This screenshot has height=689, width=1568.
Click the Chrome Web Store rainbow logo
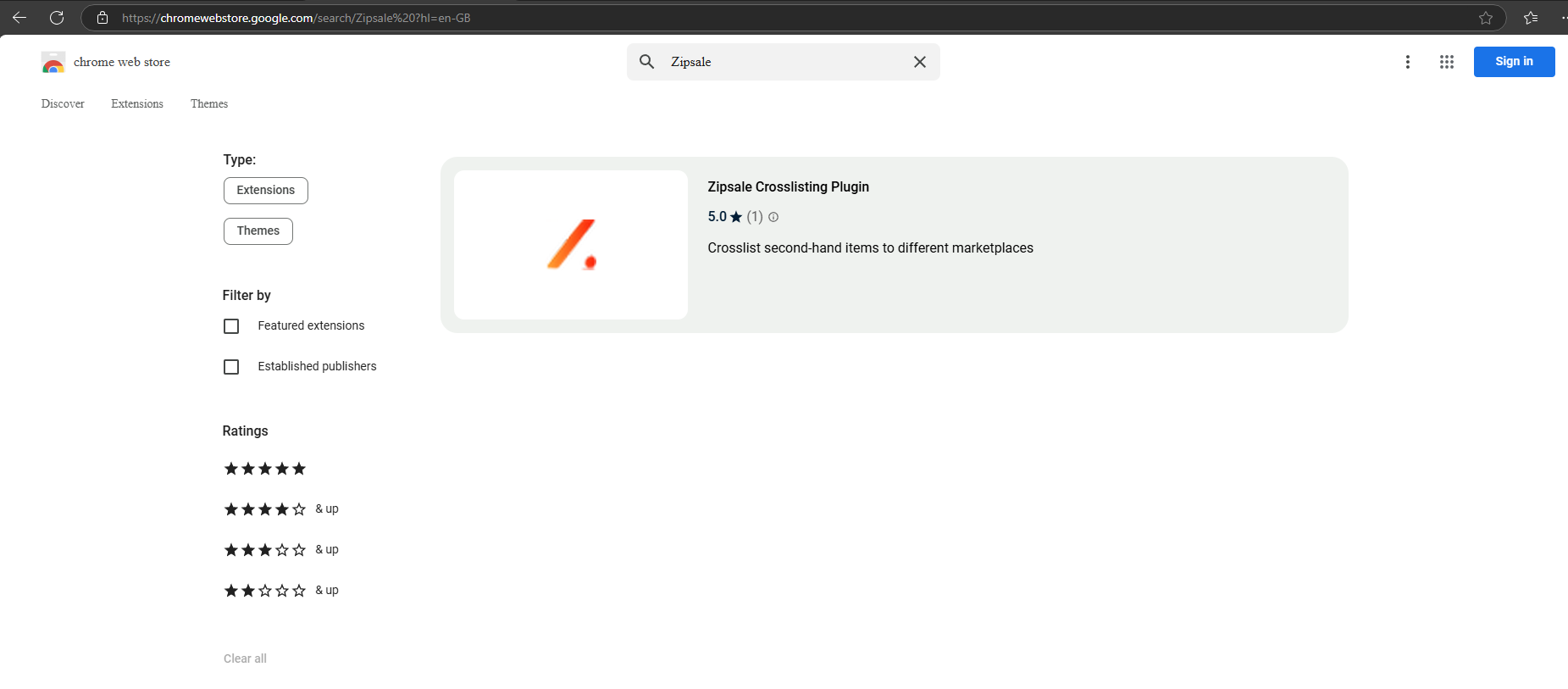(x=53, y=63)
